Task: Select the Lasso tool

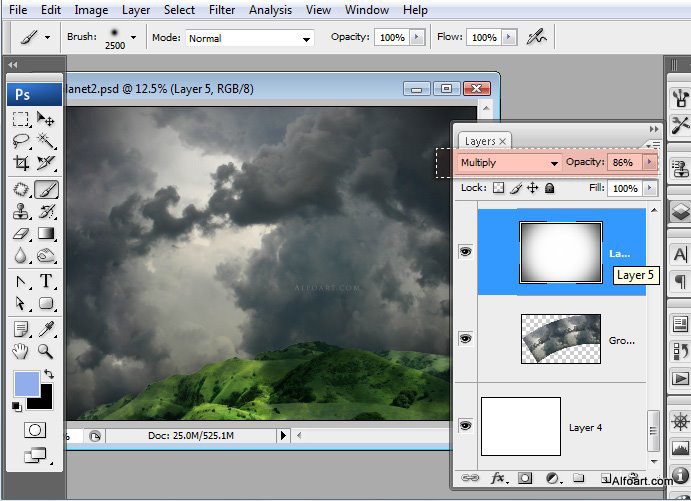Action: (x=20, y=141)
